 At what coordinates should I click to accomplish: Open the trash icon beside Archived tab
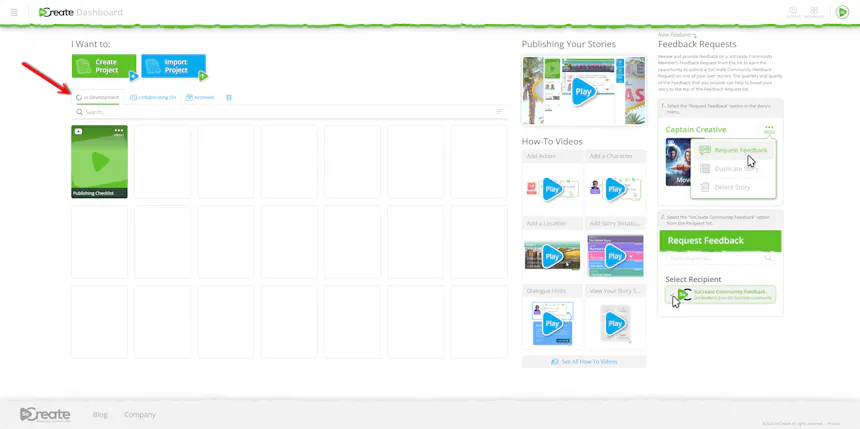(x=229, y=97)
